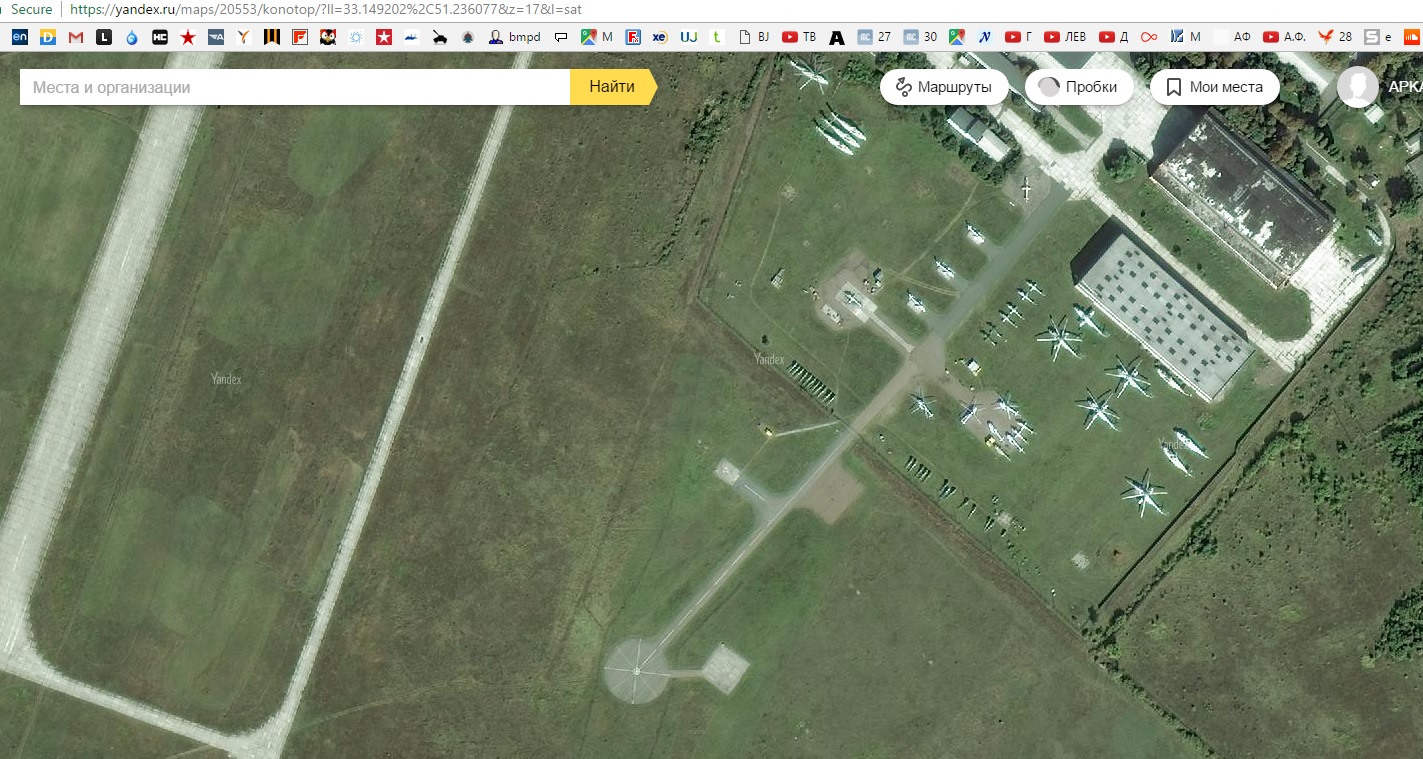Open the Flipboard bookmark icon
Viewport: 1423px width, 759px height.
(x=299, y=37)
